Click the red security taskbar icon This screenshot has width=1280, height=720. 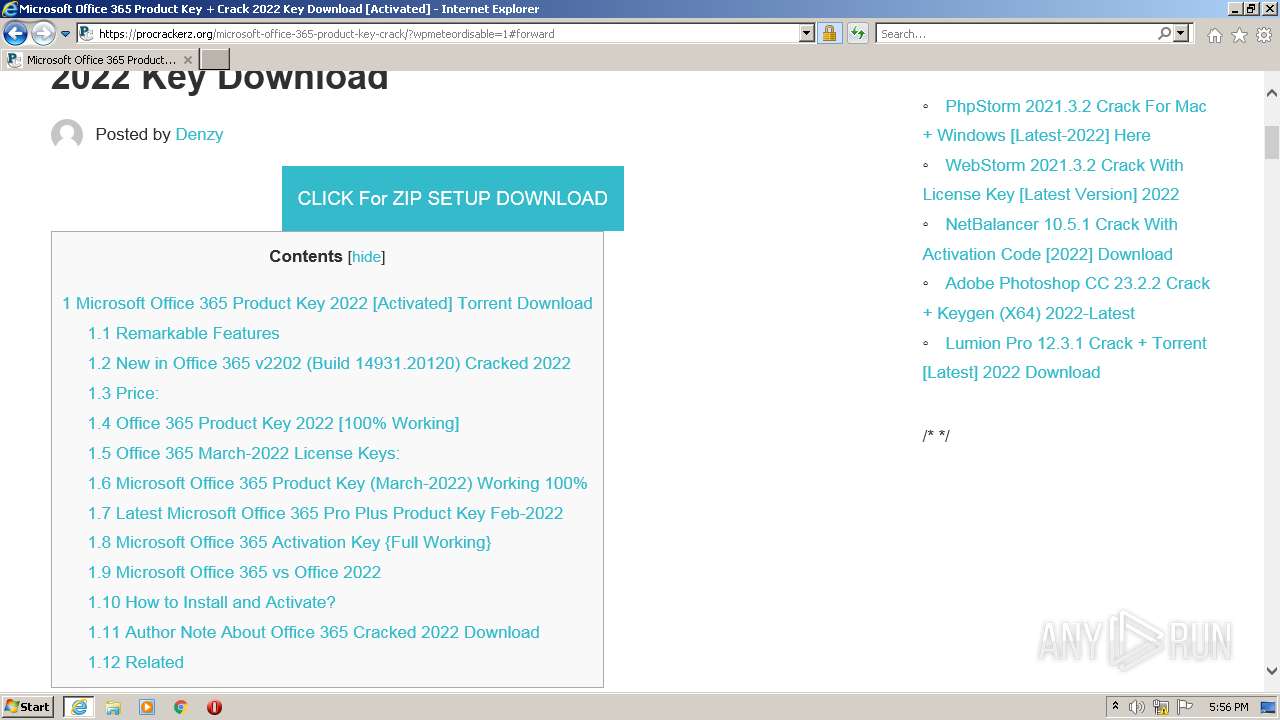[214, 707]
